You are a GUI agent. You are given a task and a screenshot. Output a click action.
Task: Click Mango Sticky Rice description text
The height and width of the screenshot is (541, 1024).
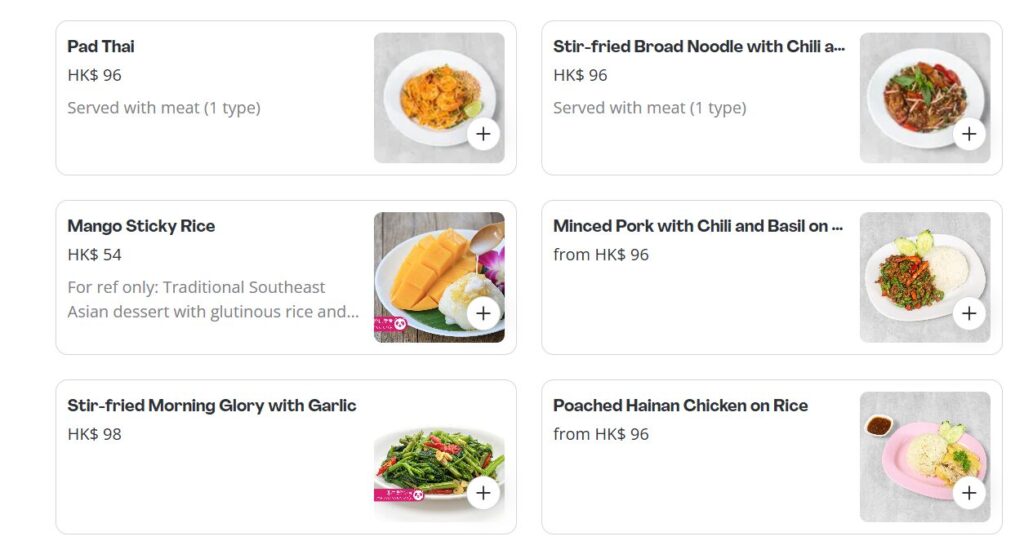coord(214,299)
